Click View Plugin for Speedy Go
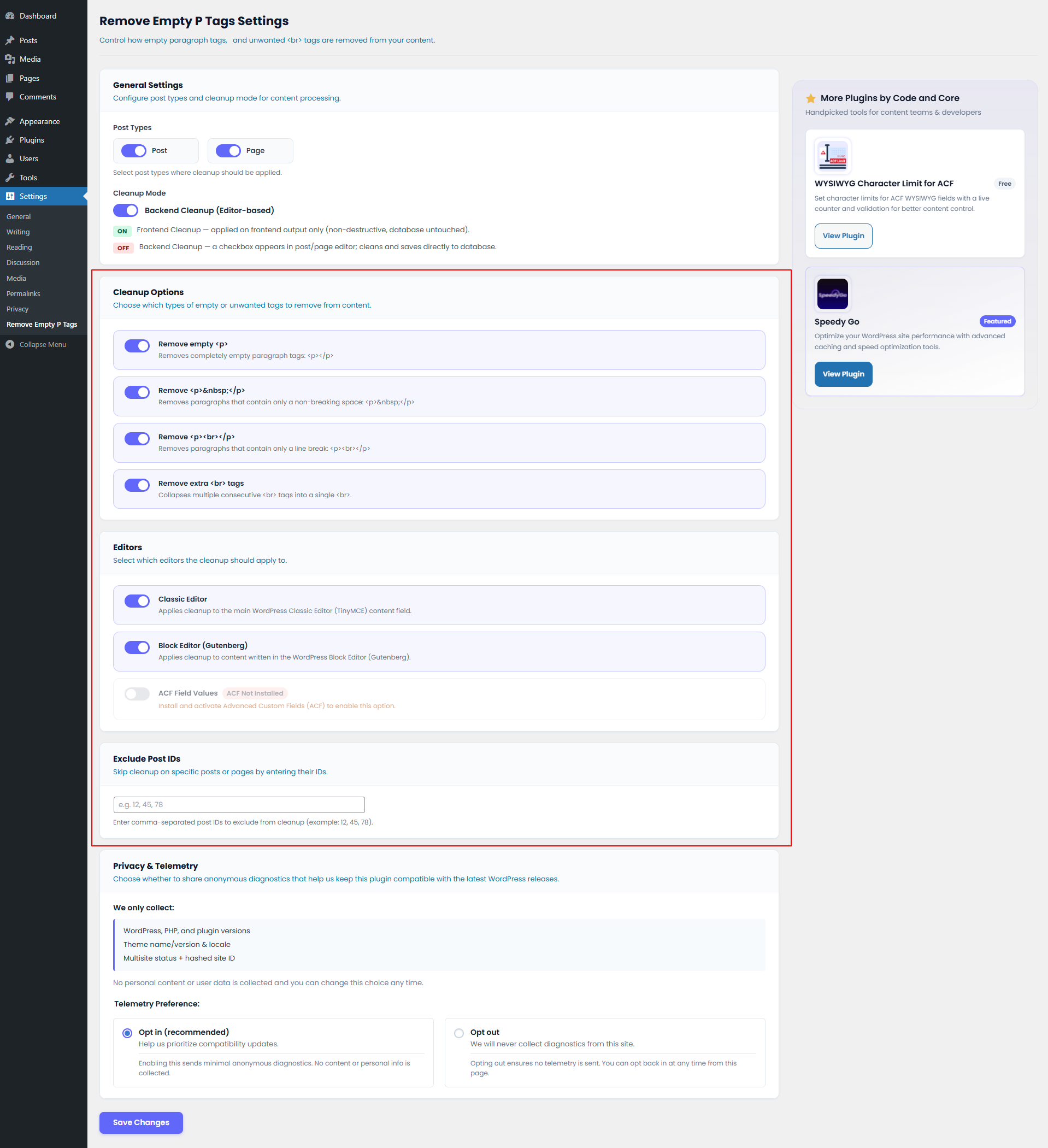The image size is (1048, 1148). click(843, 374)
